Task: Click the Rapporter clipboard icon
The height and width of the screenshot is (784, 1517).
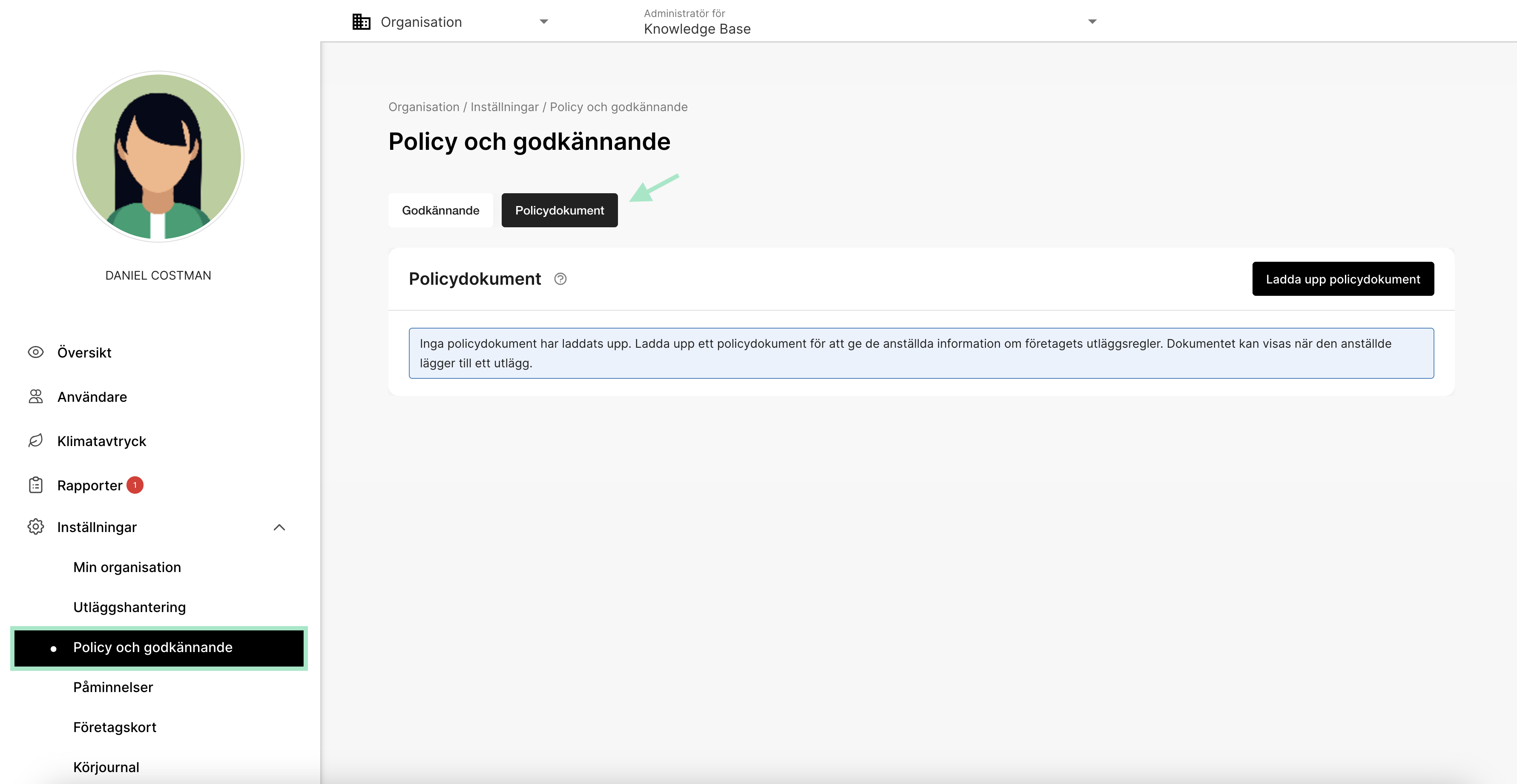Action: [35, 485]
